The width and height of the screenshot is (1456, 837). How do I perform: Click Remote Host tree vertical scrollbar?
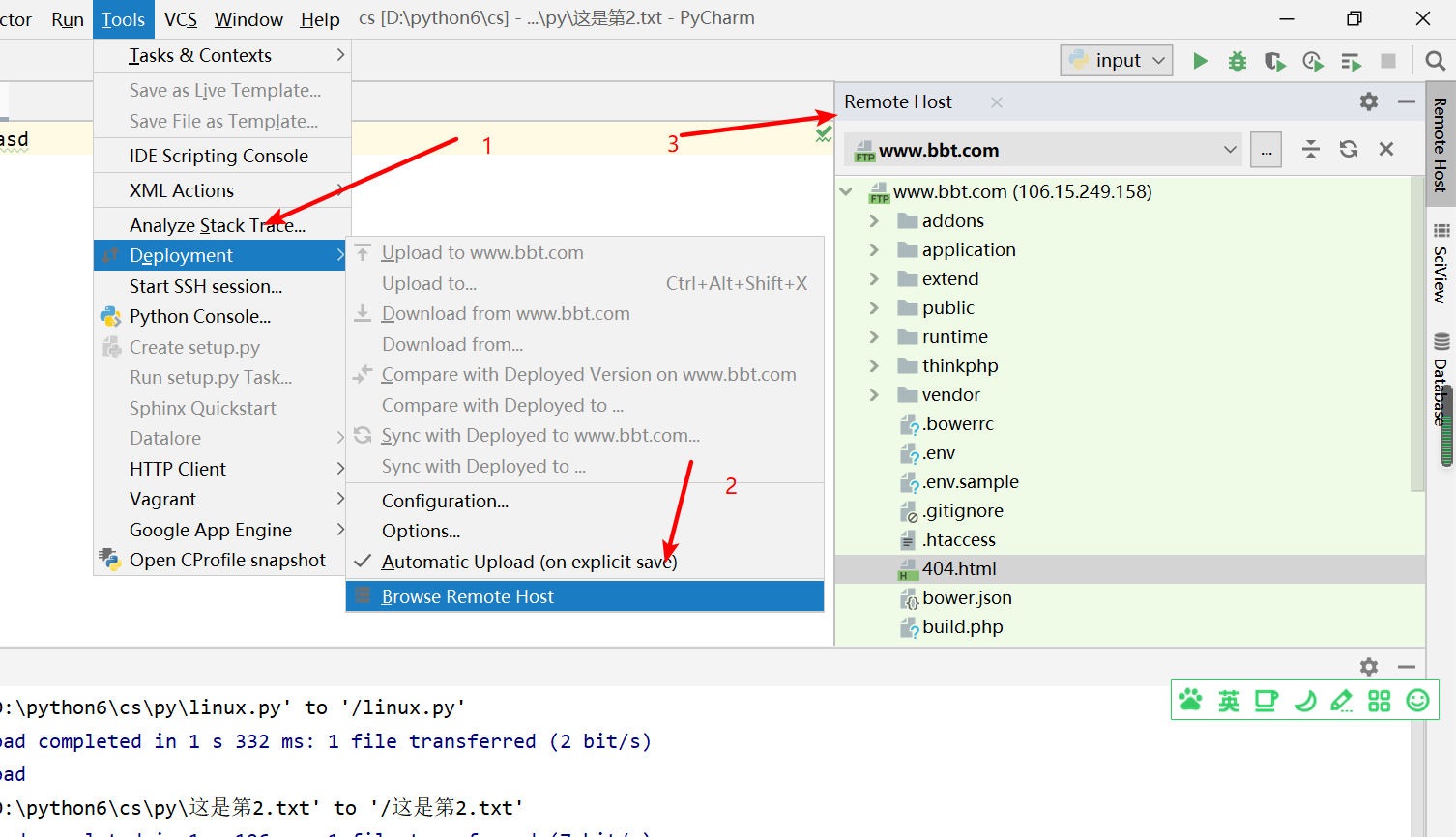(1418, 333)
